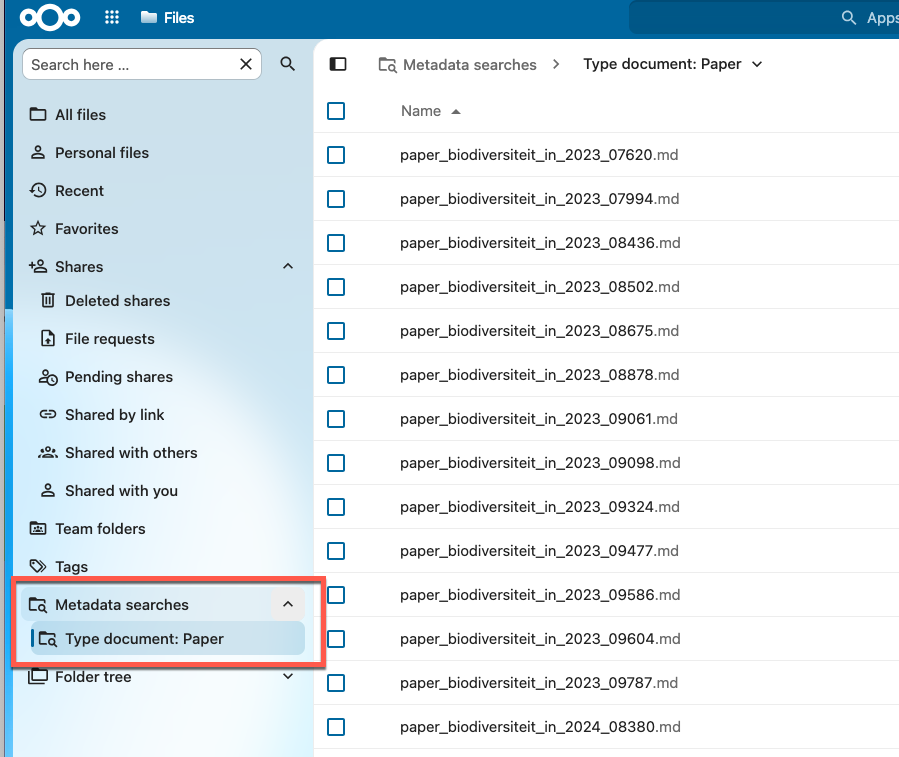Open All files in sidebar
This screenshot has width=899, height=757.
(163, 115)
